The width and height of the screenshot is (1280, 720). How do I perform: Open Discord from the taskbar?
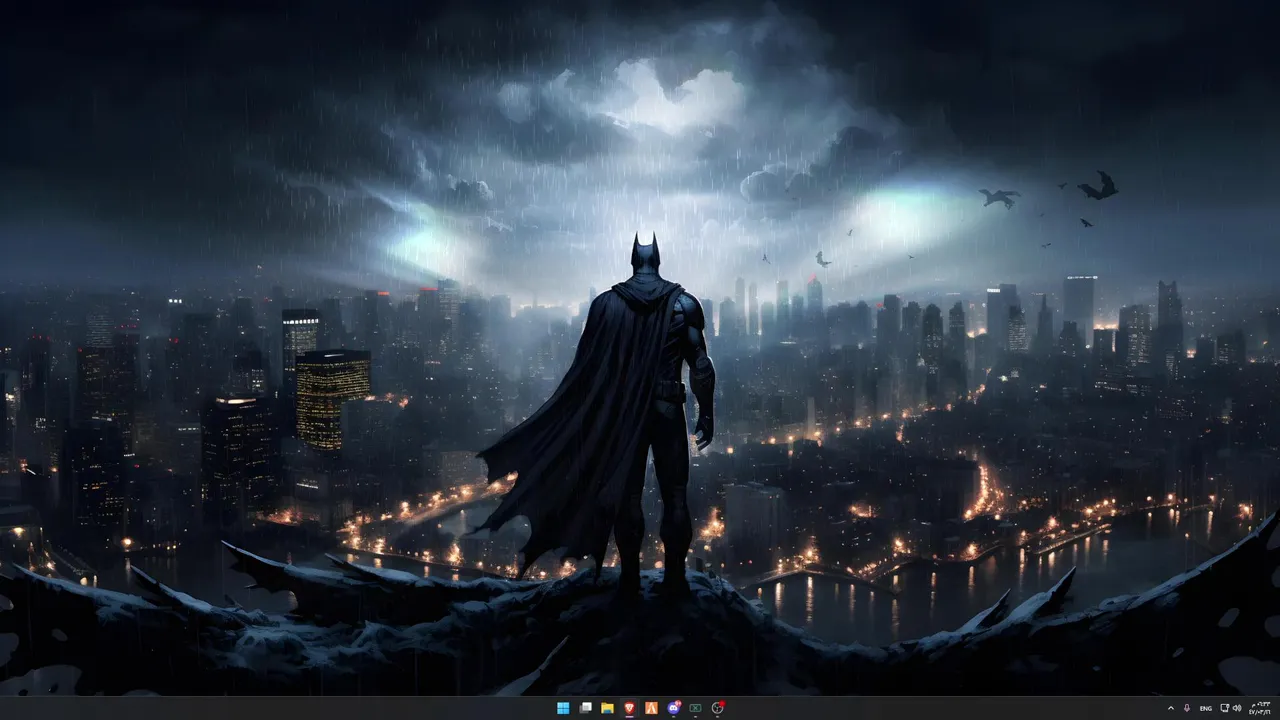[x=673, y=708]
